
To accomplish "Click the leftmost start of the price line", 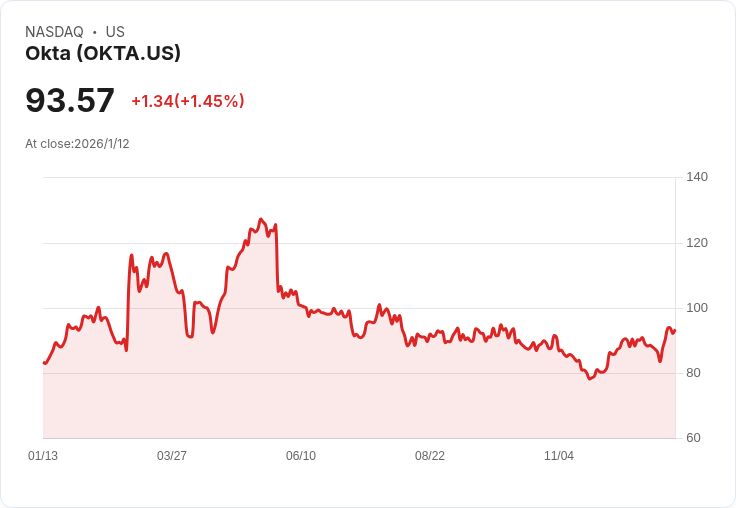I will pyautogui.click(x=44, y=363).
